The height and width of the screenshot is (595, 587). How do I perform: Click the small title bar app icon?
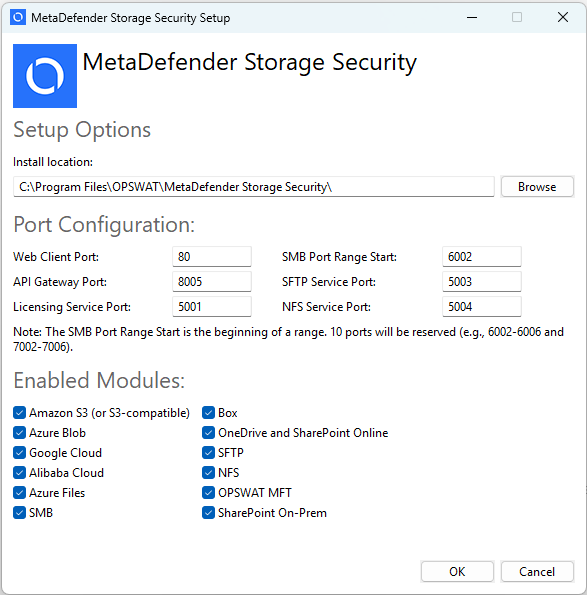coord(18,17)
